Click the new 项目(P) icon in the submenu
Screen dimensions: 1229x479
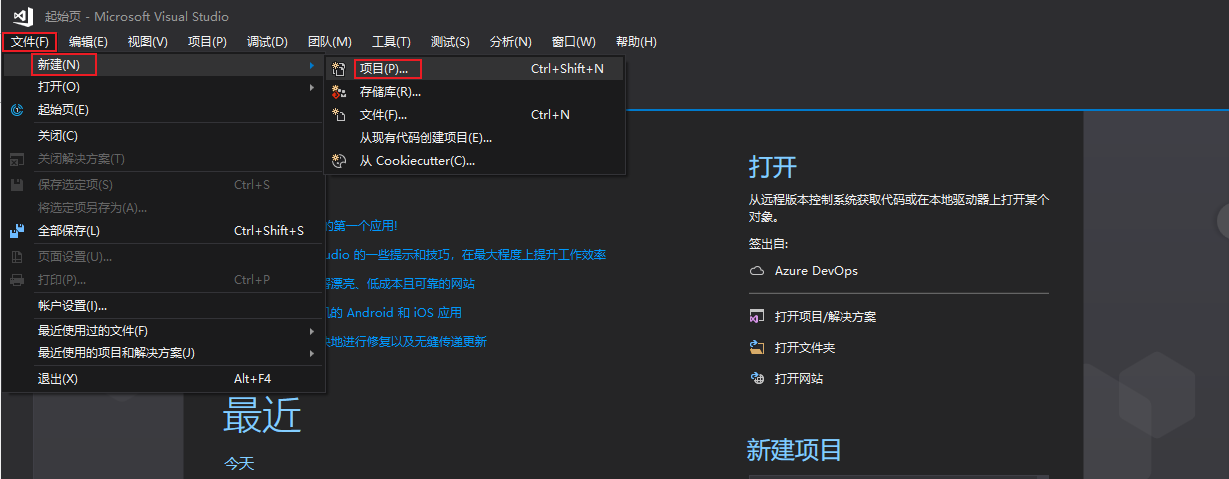point(339,69)
